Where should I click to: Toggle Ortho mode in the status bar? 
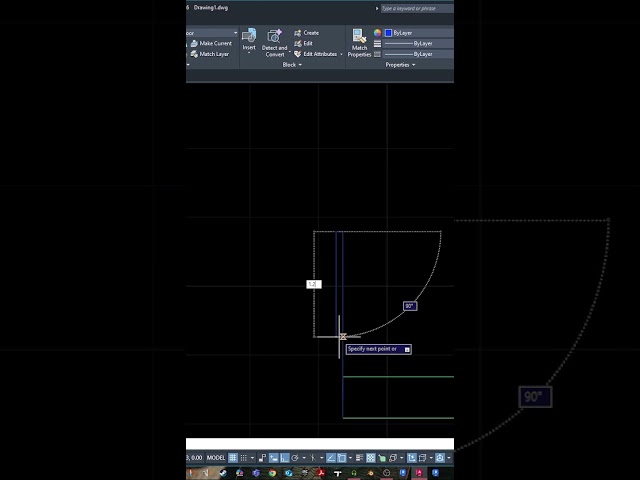284,458
